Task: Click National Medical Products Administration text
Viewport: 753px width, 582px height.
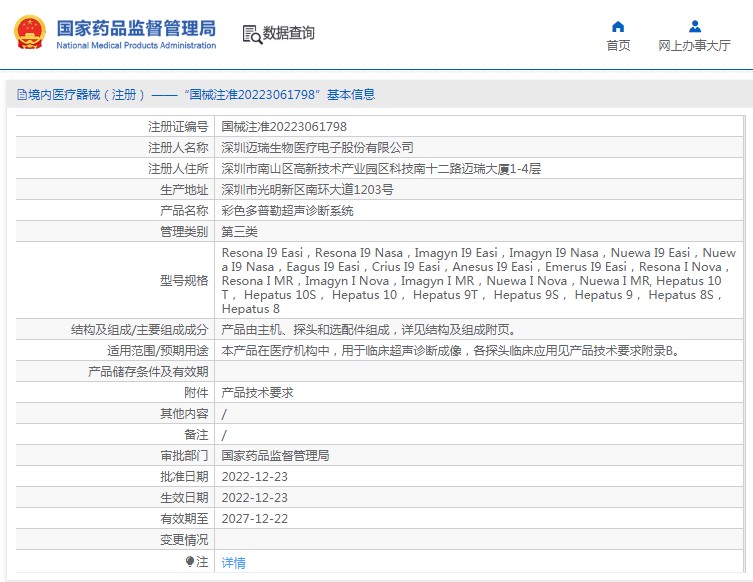Action: tap(136, 46)
